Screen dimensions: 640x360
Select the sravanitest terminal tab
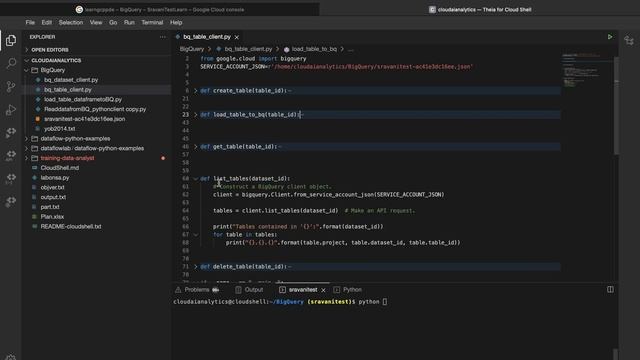point(303,290)
